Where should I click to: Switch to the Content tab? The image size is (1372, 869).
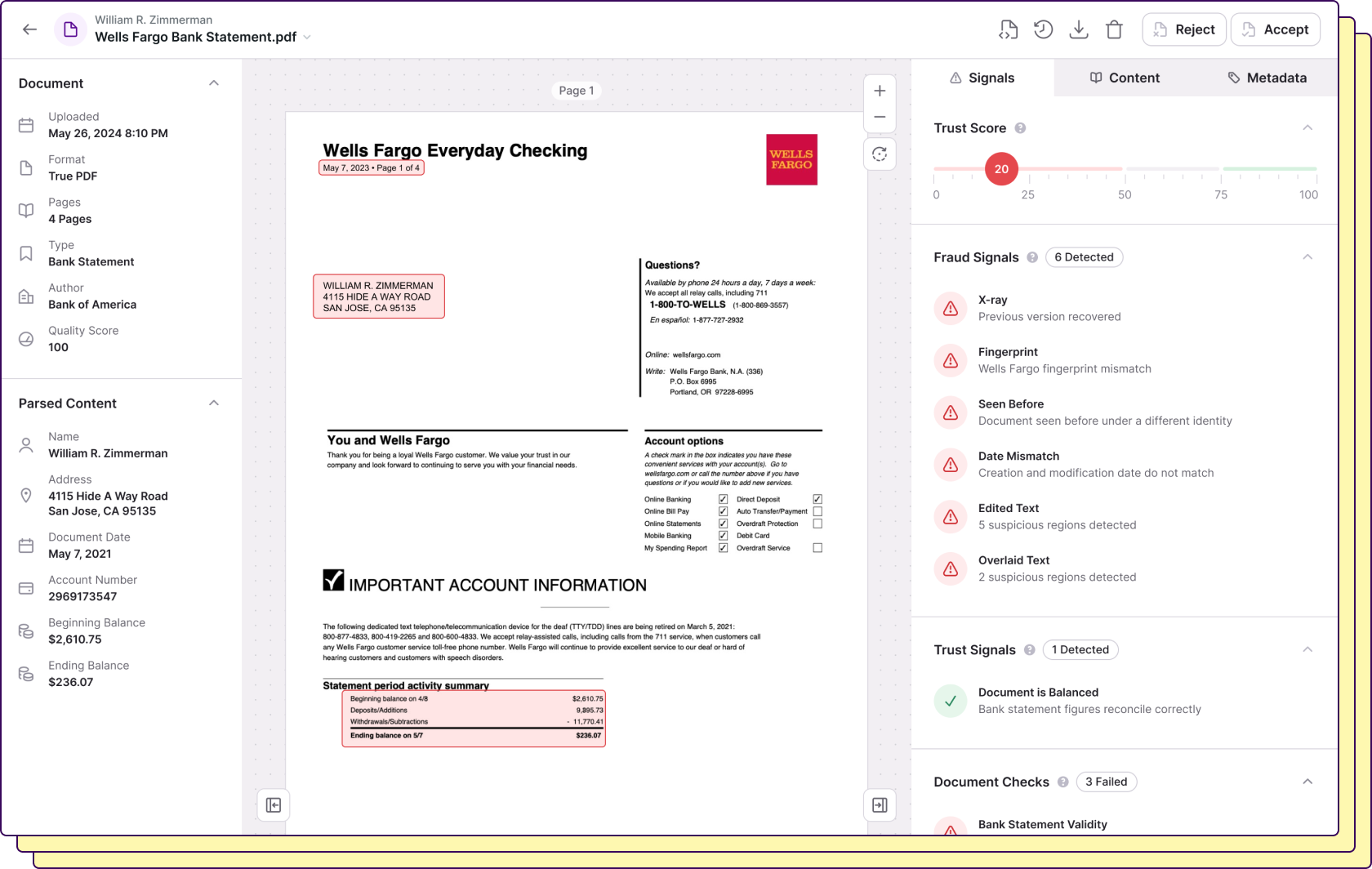pyautogui.click(x=1125, y=78)
